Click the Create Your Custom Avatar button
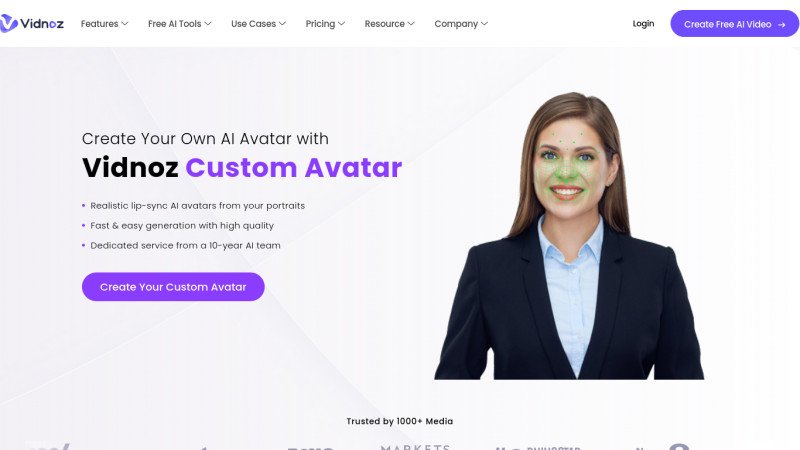 (173, 287)
